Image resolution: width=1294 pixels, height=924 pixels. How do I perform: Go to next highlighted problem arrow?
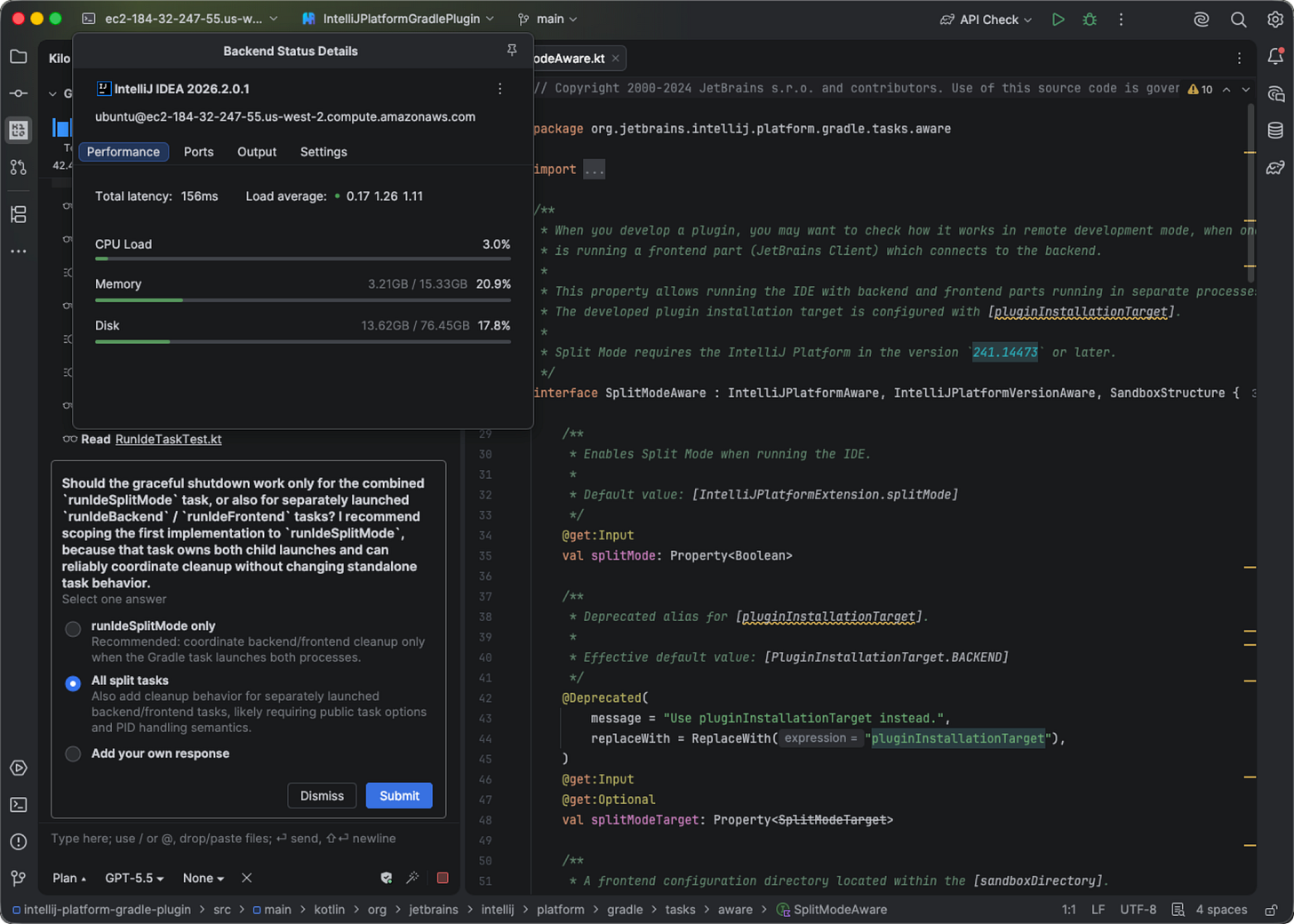(x=1246, y=89)
